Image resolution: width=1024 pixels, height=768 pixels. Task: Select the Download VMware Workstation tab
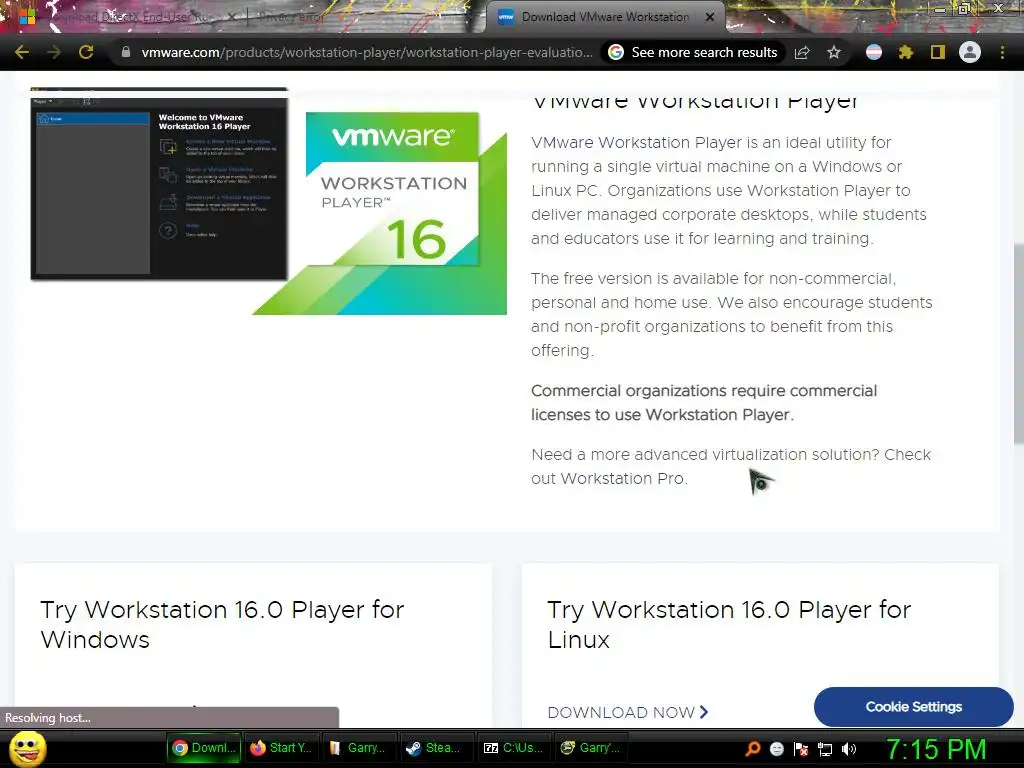pyautogui.click(x=605, y=17)
